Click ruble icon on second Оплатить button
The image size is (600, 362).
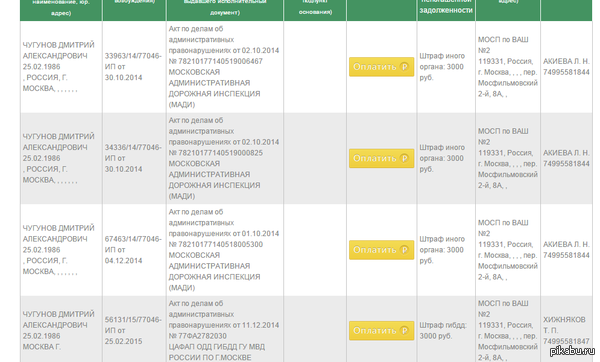(404, 158)
